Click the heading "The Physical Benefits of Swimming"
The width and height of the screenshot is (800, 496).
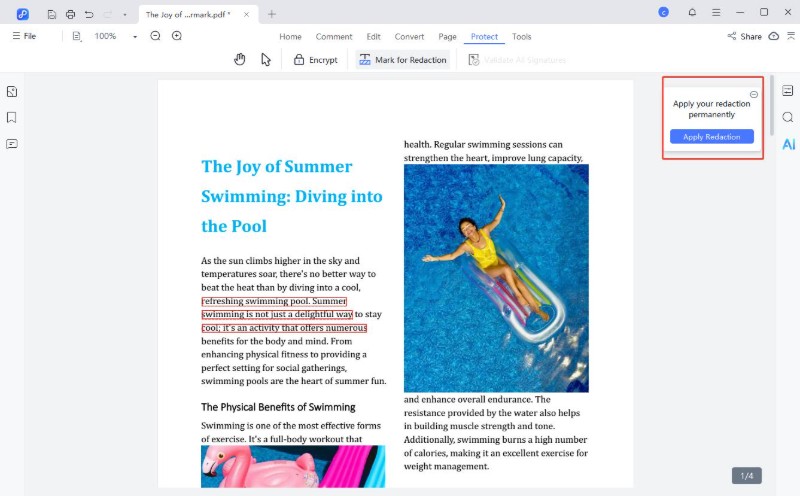coord(278,407)
